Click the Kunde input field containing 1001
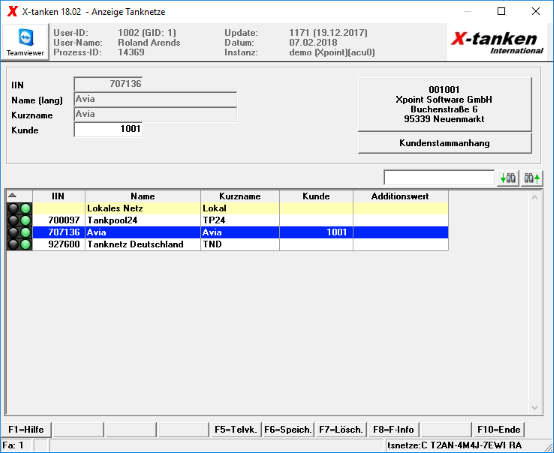This screenshot has height=453, width=554. click(x=108, y=129)
